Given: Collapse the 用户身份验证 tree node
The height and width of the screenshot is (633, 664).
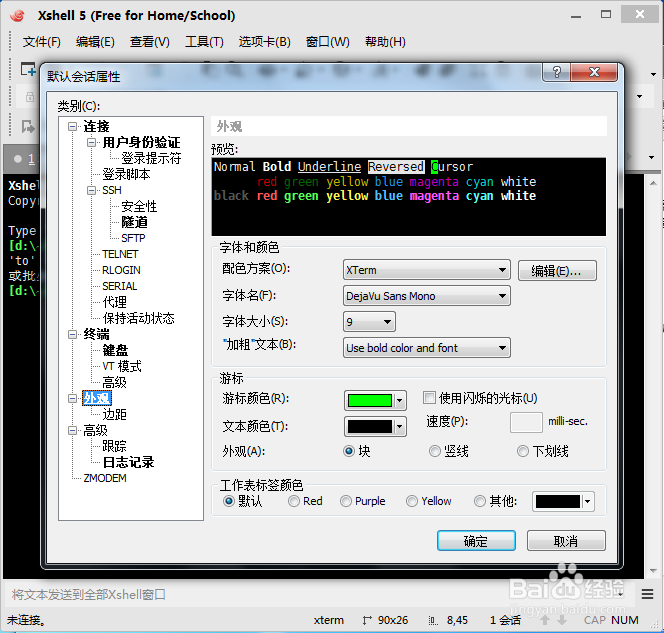Looking at the screenshot, I should pyautogui.click(x=91, y=142).
